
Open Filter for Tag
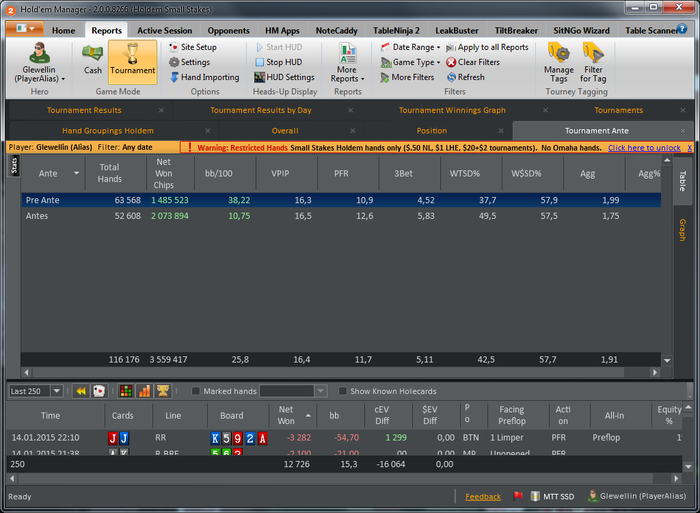[x=593, y=63]
